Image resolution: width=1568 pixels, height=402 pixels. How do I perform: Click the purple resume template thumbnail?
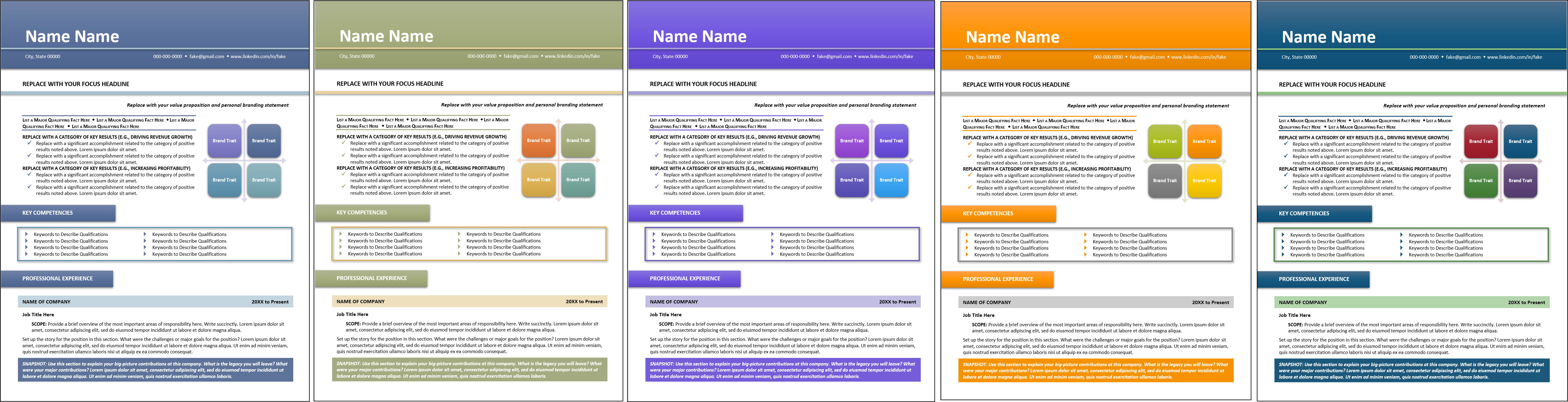(x=784, y=201)
